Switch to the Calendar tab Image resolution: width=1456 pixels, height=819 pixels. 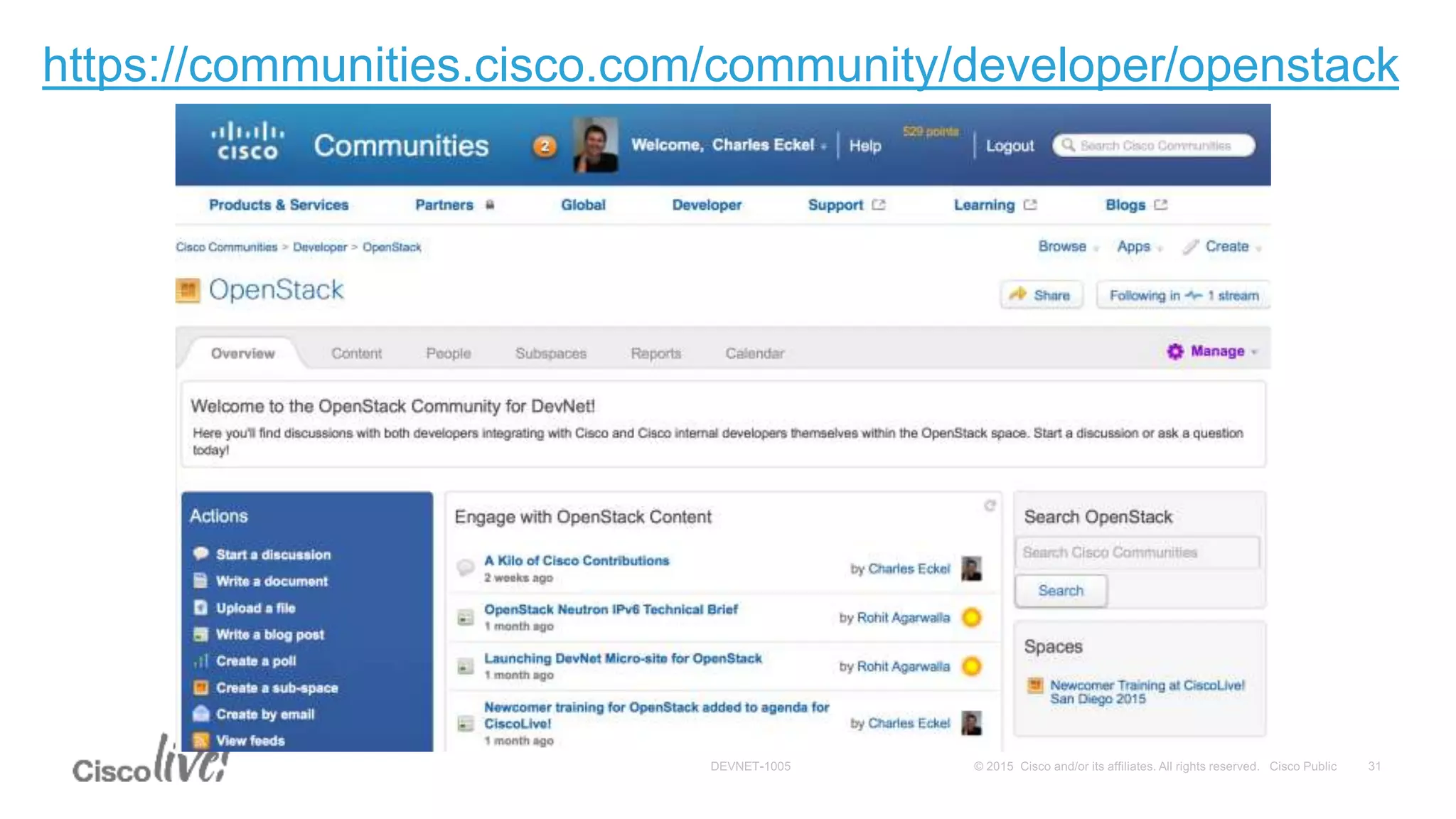click(754, 353)
